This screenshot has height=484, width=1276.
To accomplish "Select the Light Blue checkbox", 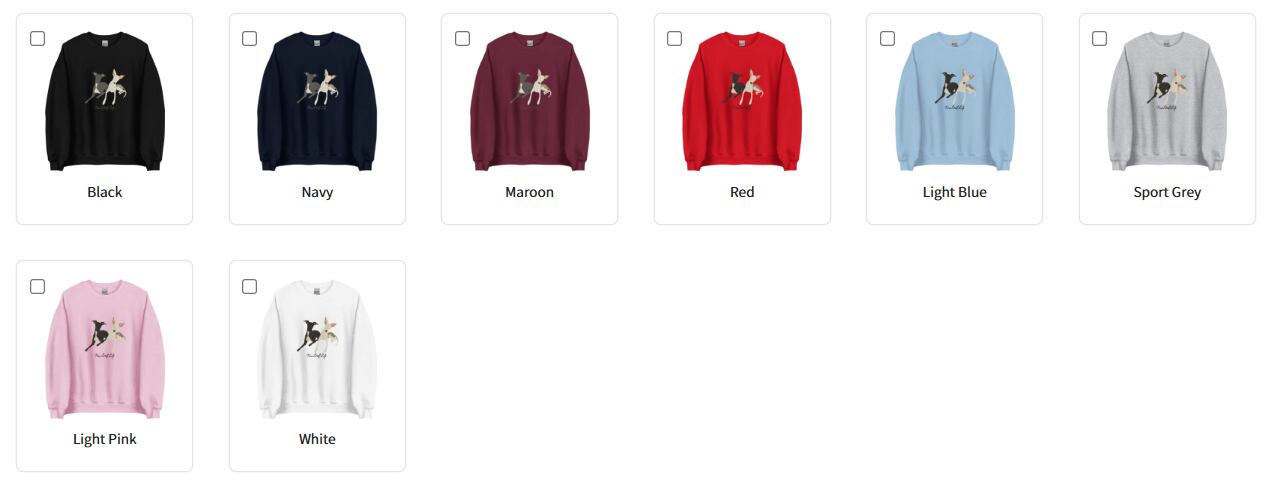I will (887, 39).
